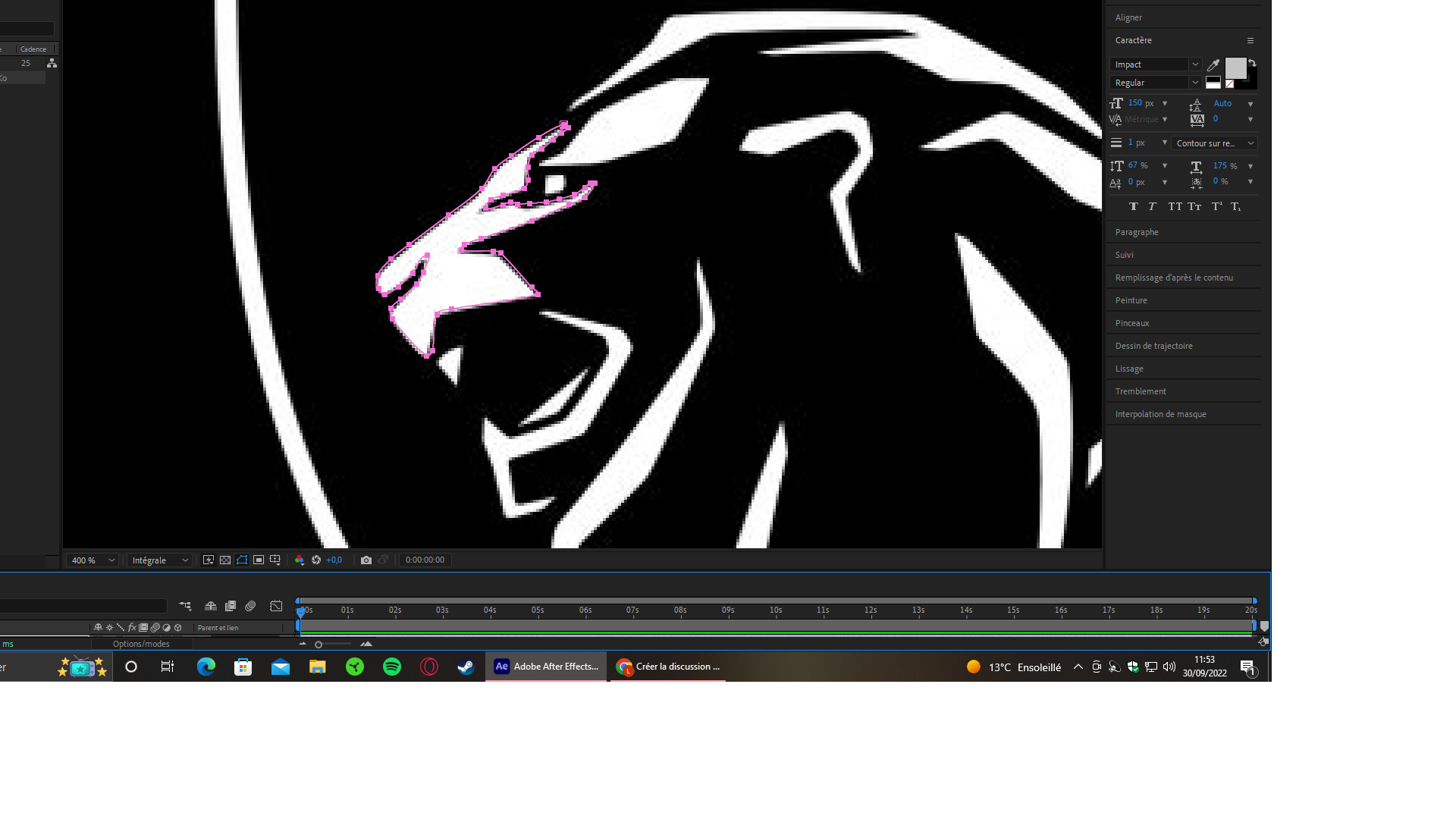Open the Caractère panel menu
The image size is (1456, 819).
(1250, 41)
